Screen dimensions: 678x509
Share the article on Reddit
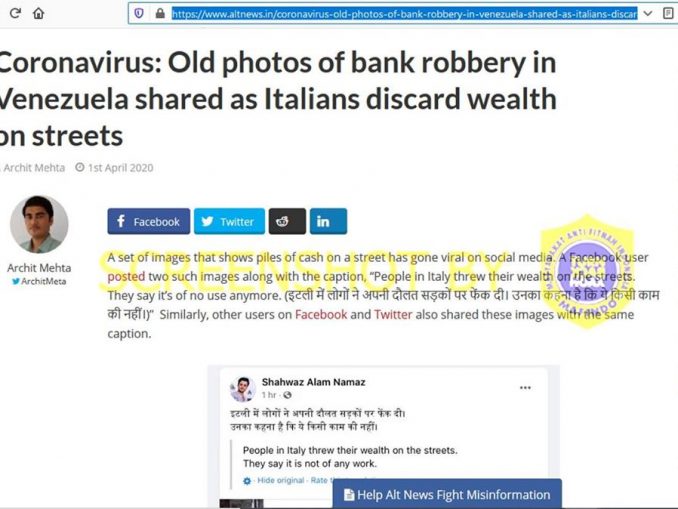click(x=287, y=221)
